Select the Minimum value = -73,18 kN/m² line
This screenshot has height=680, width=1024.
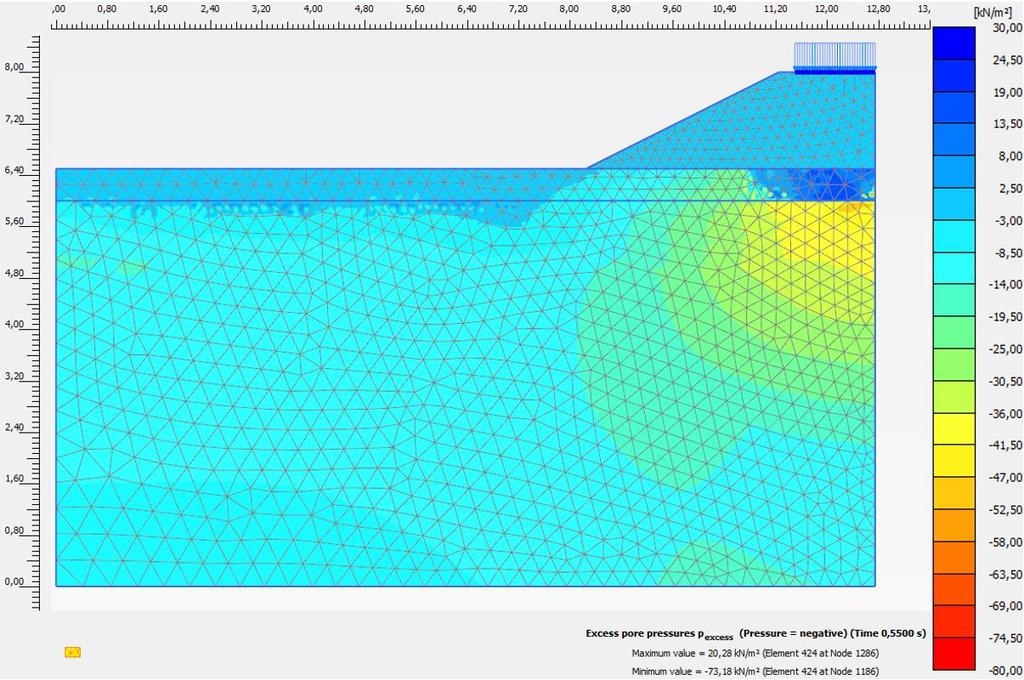(755, 671)
